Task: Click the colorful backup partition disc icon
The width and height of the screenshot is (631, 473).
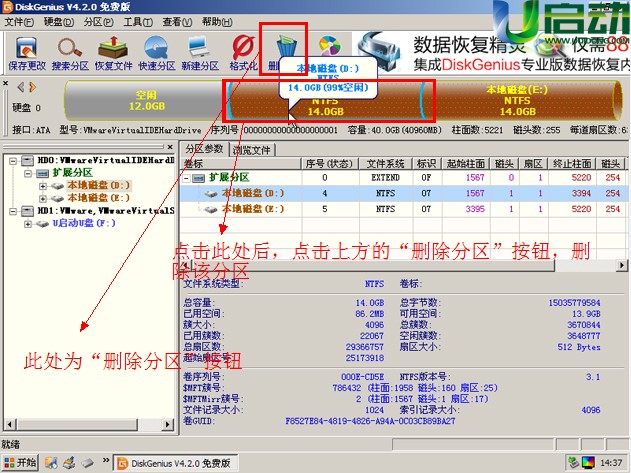Action: click(330, 45)
